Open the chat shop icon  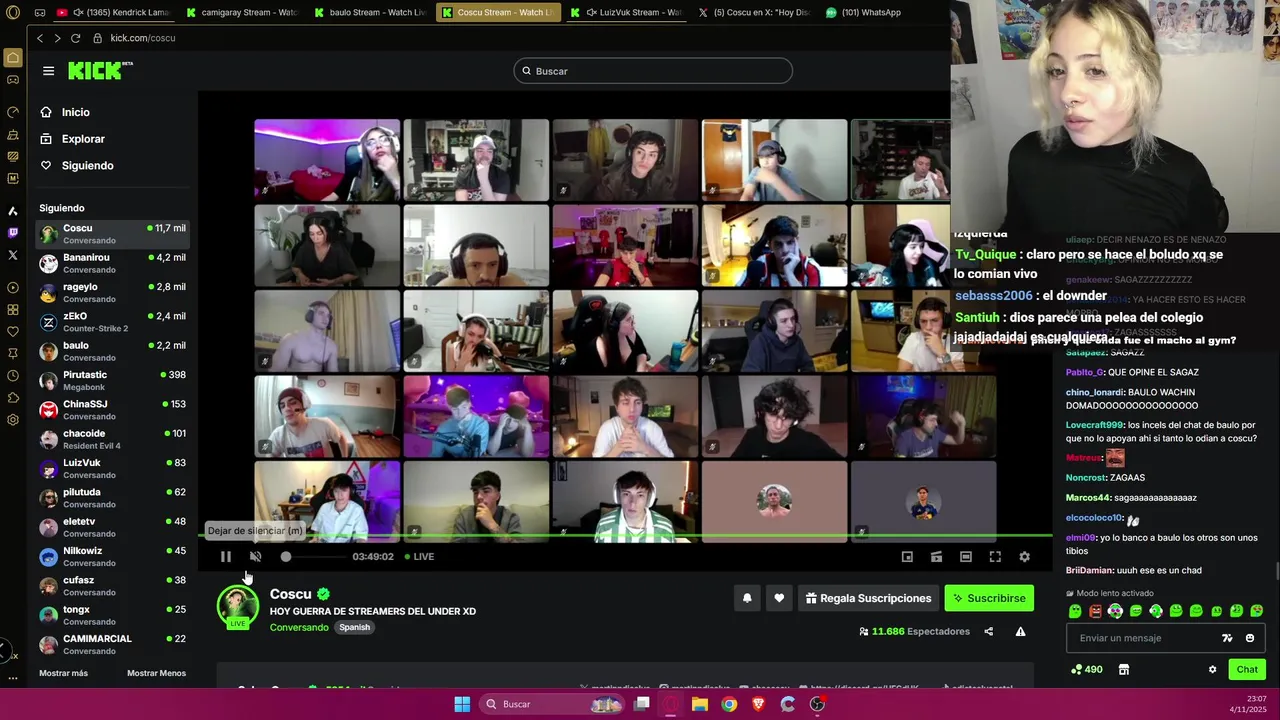pos(1124,670)
